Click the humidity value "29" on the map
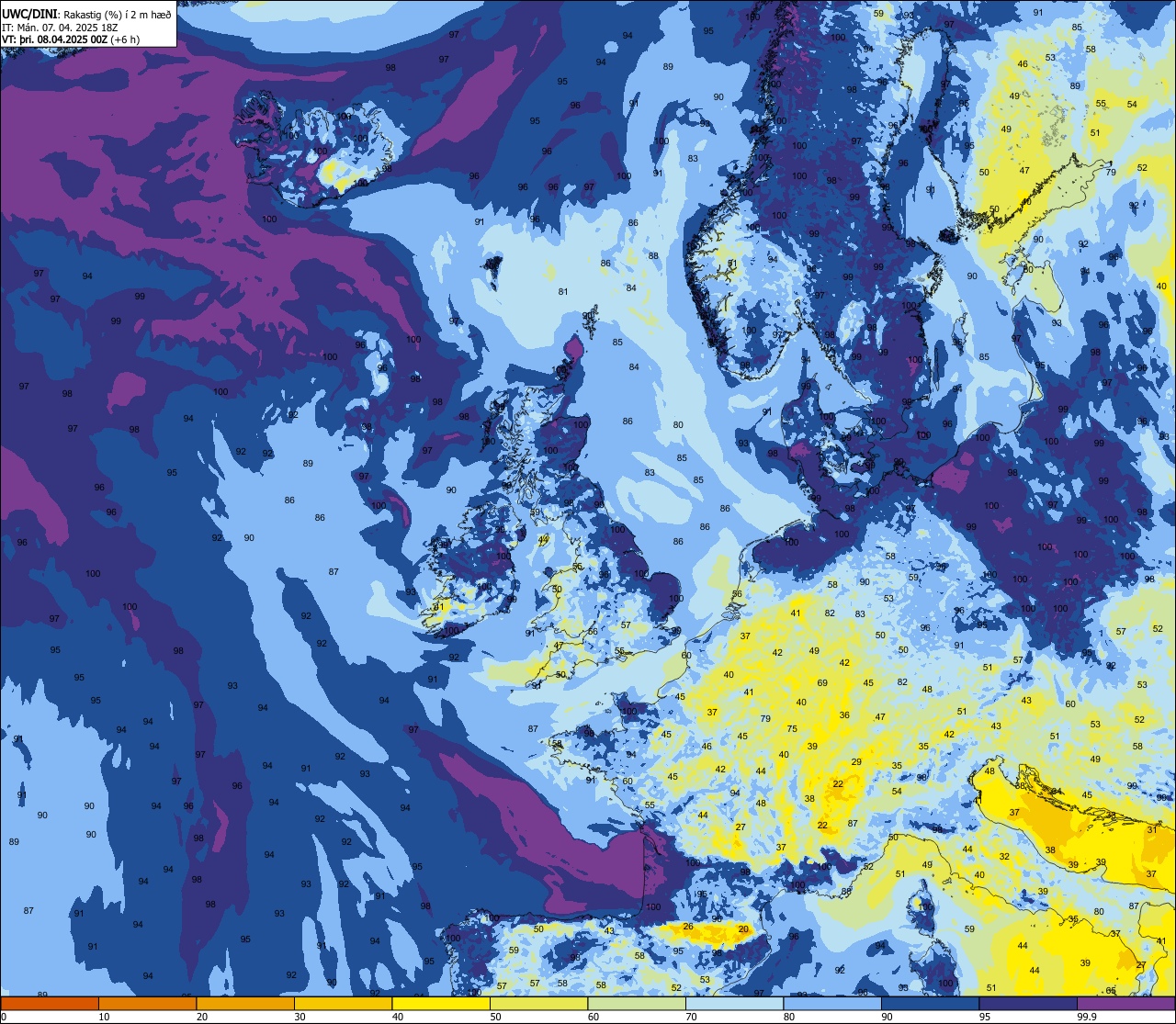1176x1024 pixels. [x=856, y=761]
